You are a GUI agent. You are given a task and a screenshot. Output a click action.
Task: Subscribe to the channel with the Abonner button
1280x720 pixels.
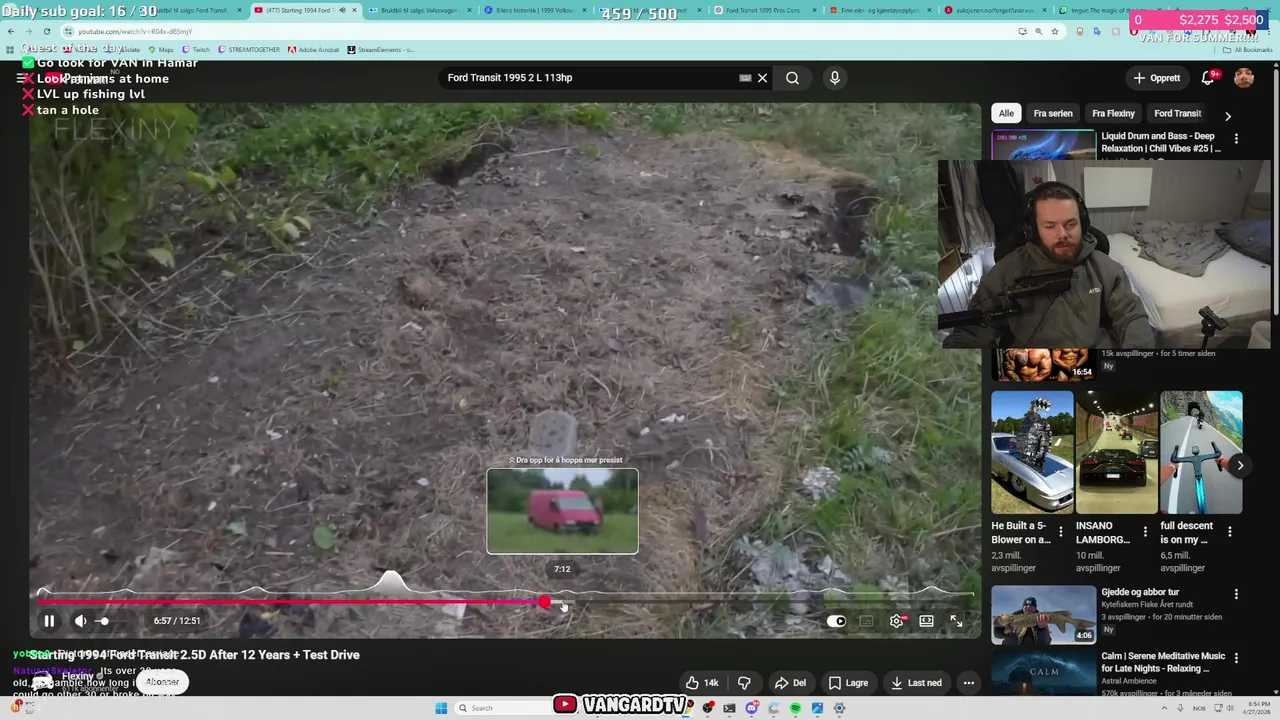tap(162, 682)
